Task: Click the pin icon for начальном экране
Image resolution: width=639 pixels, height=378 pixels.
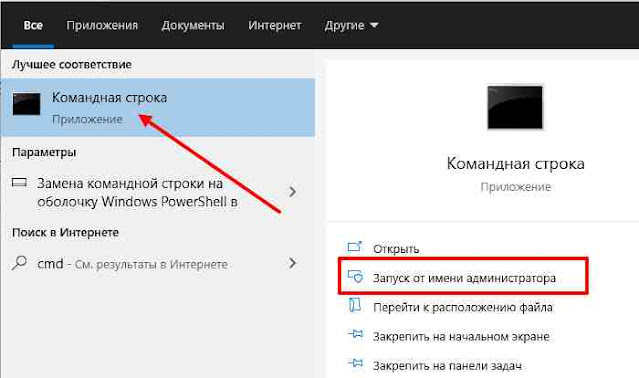Action: 355,334
